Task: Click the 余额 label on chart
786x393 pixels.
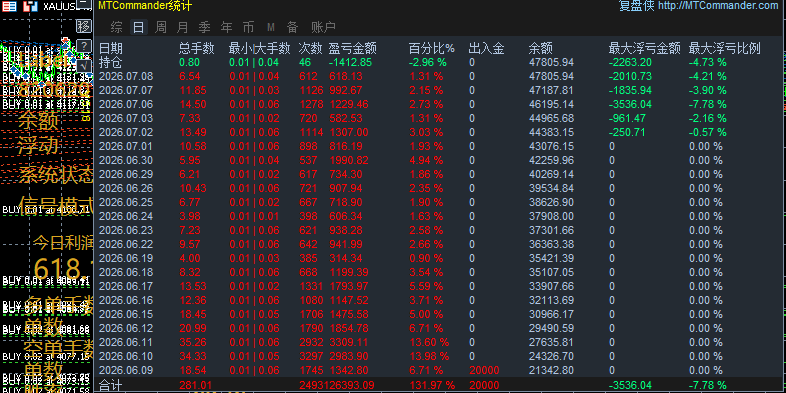Action: pyautogui.click(x=39, y=120)
